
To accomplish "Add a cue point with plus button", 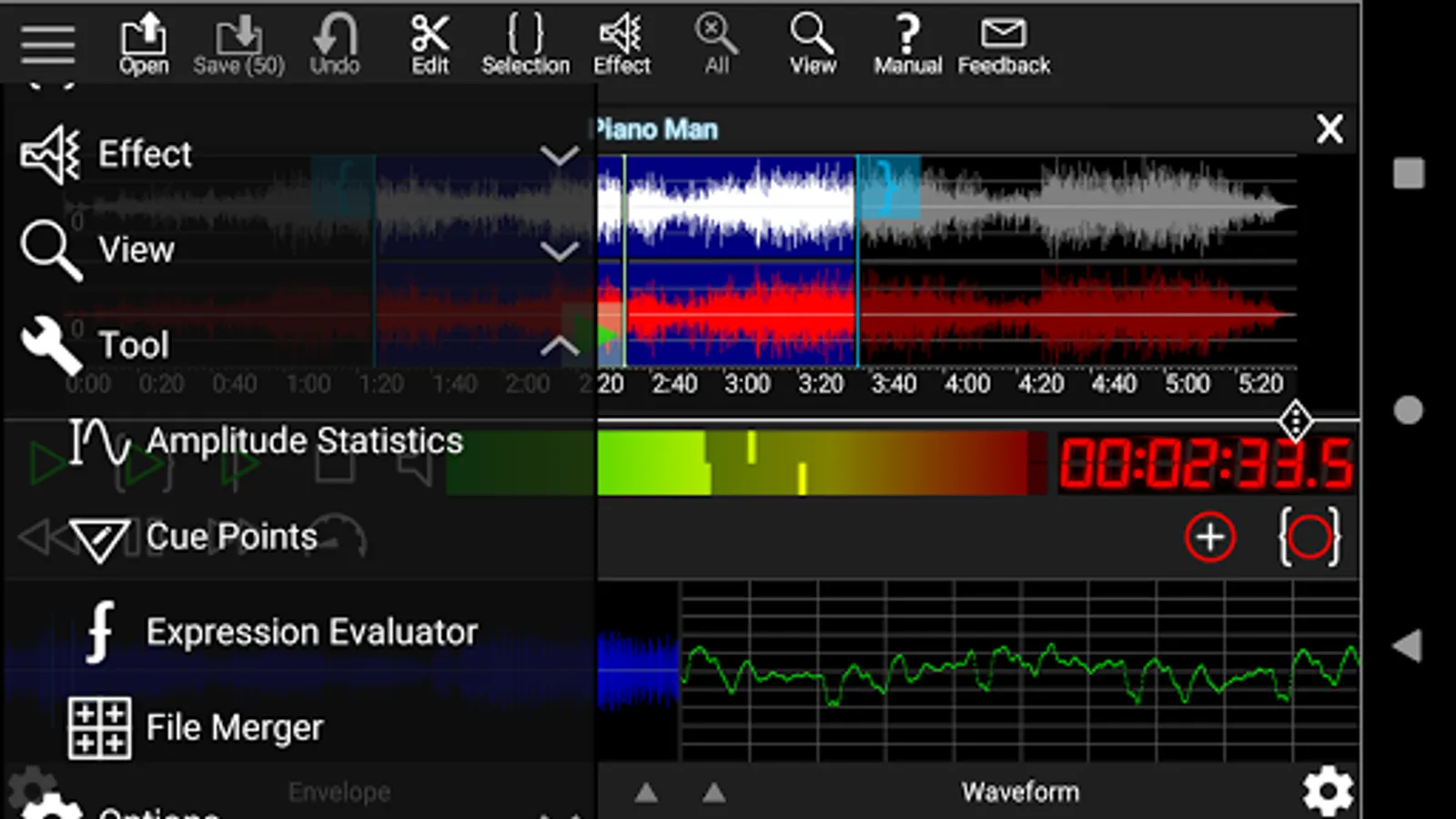I will pos(1209,537).
